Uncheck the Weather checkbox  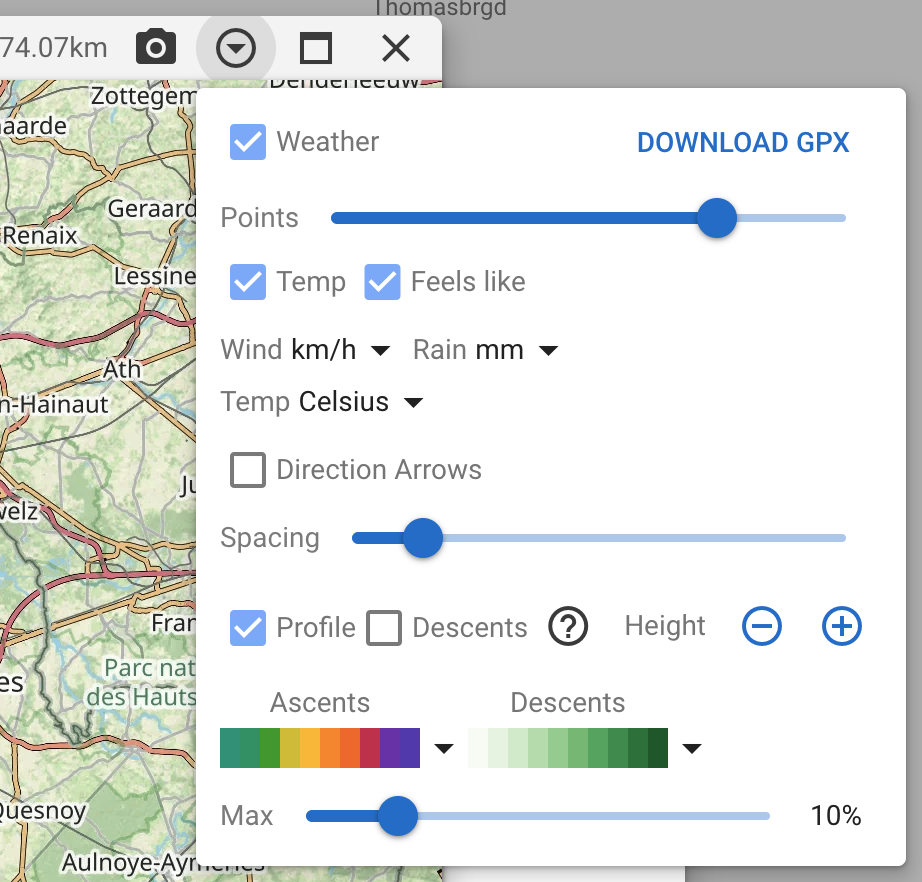248,142
